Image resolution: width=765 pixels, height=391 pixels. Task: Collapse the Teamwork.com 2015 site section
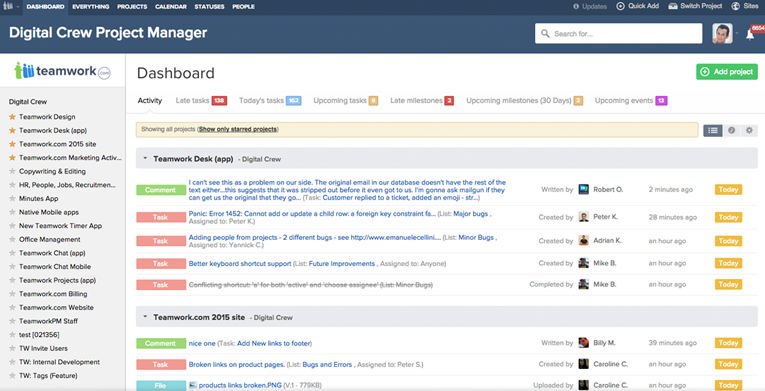(x=145, y=317)
